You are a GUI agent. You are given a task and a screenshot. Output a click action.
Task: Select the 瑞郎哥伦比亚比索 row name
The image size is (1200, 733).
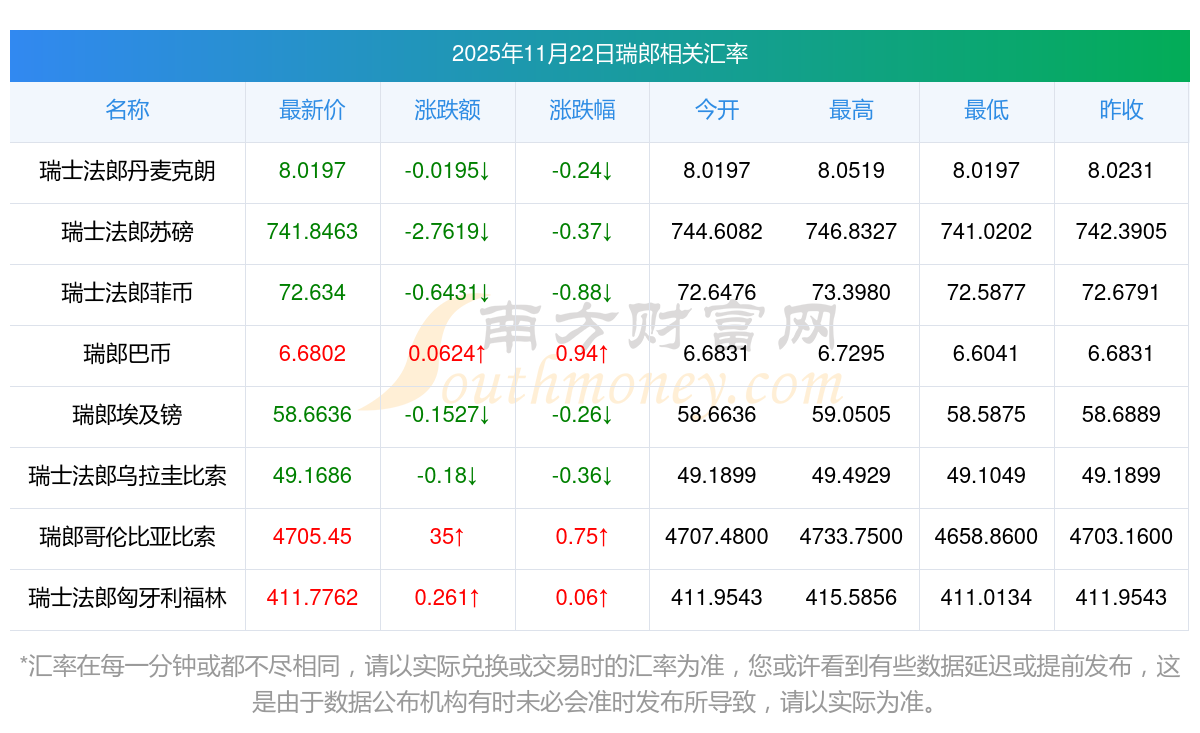[127, 537]
